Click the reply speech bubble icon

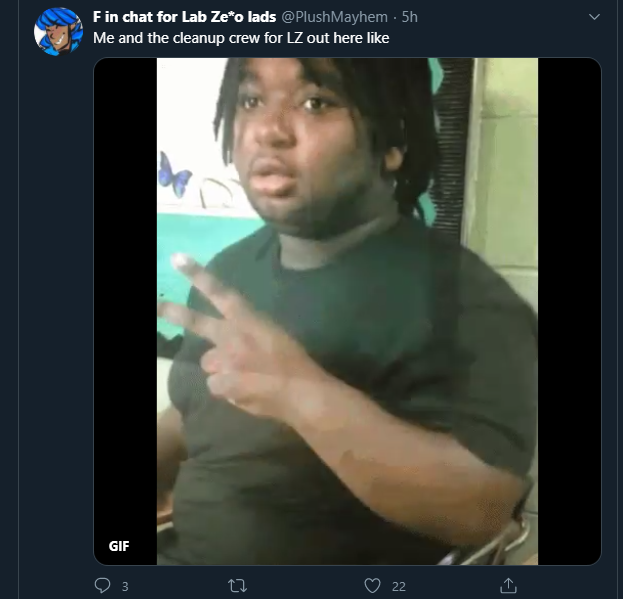tap(103, 585)
